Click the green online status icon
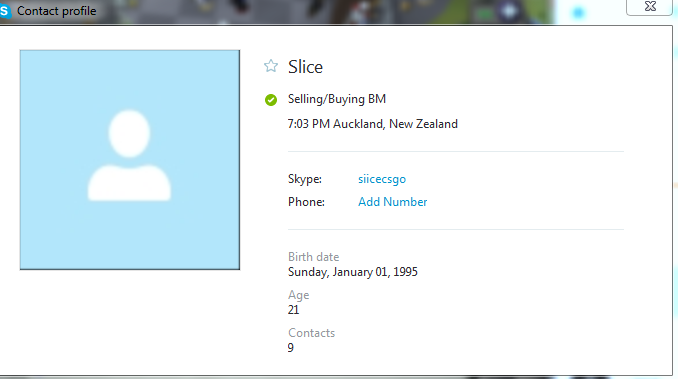Screen dimensions: 678x379 click(x=271, y=100)
